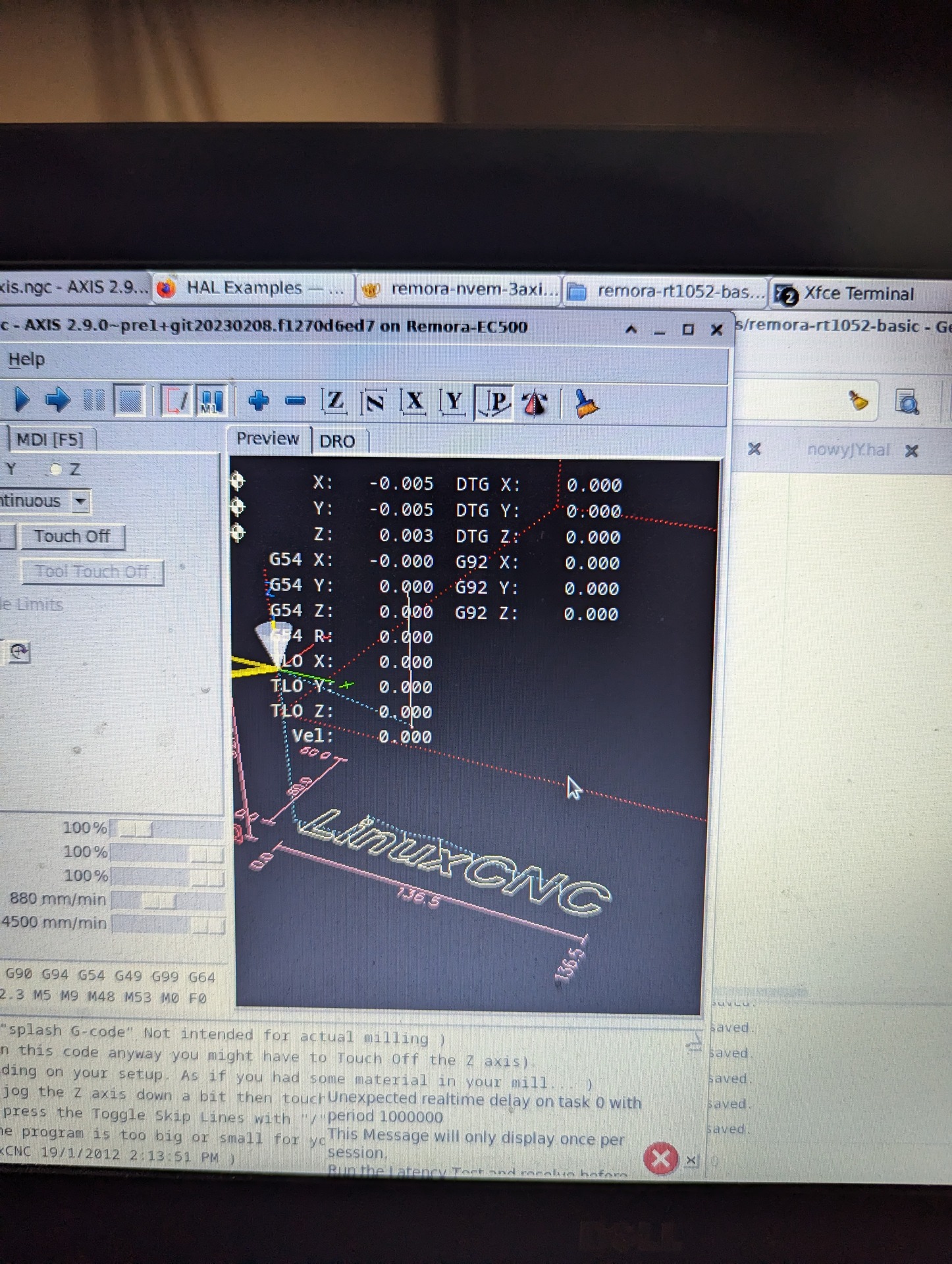
Task: Switch to the MDI [F5] tab
Action: (x=50, y=439)
